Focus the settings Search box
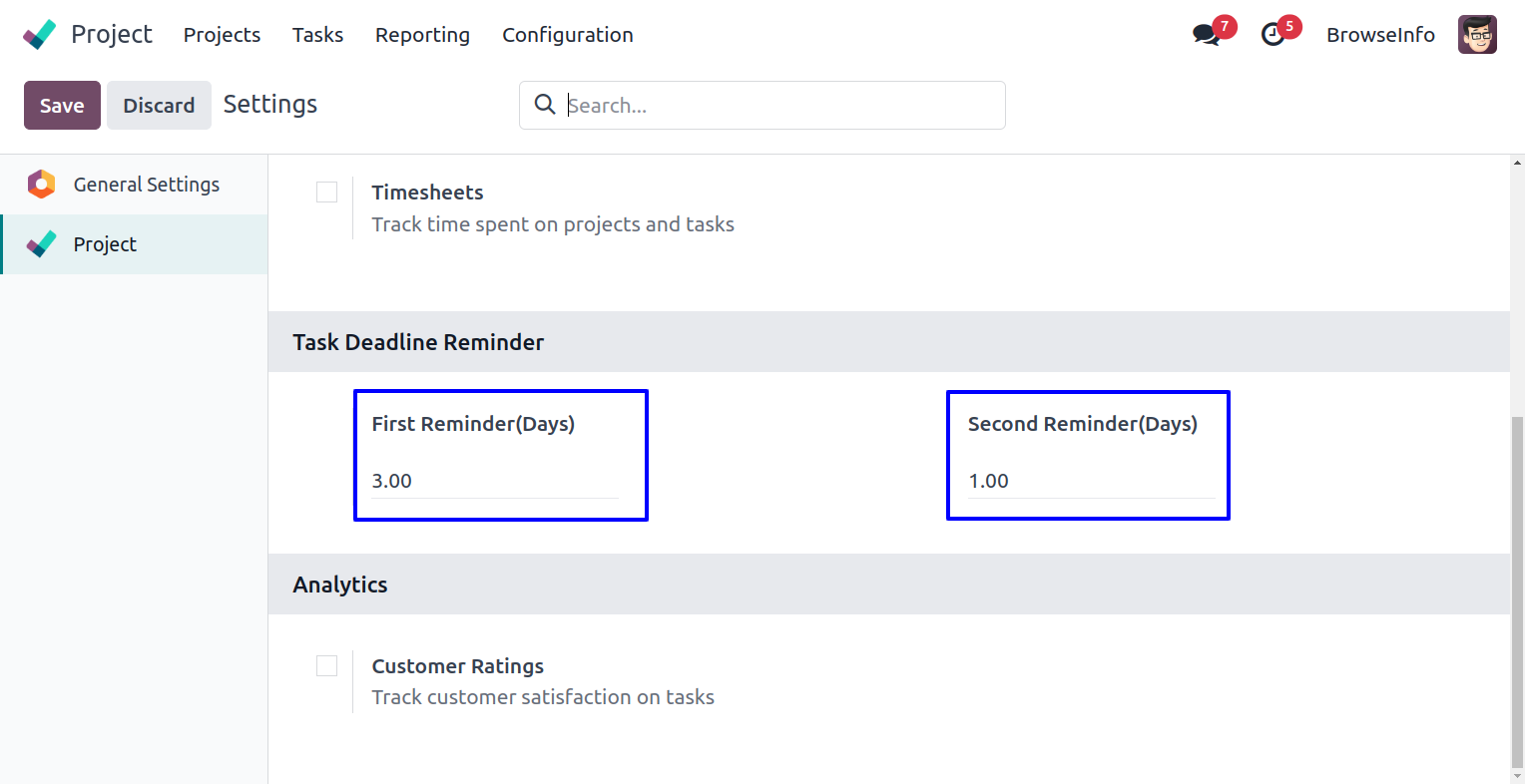 point(778,106)
